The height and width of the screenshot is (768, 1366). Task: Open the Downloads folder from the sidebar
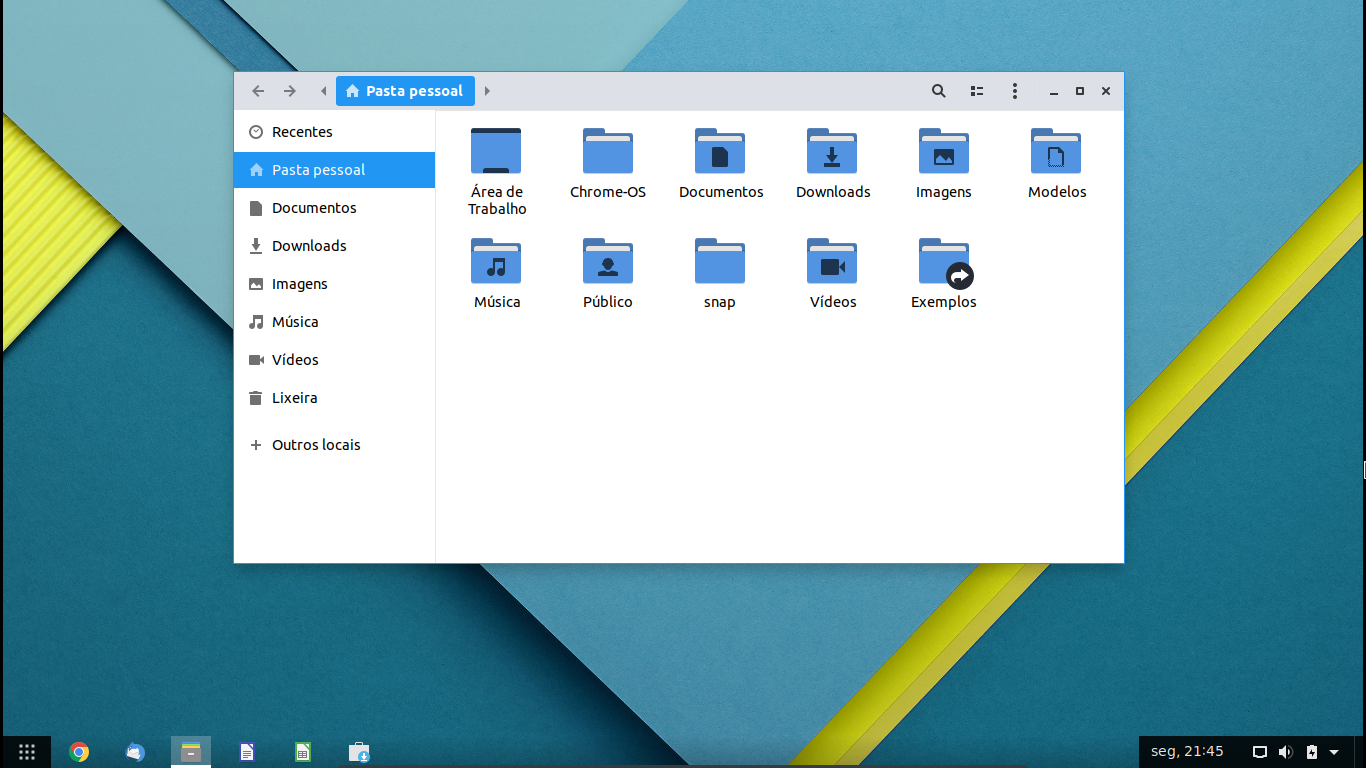[309, 245]
